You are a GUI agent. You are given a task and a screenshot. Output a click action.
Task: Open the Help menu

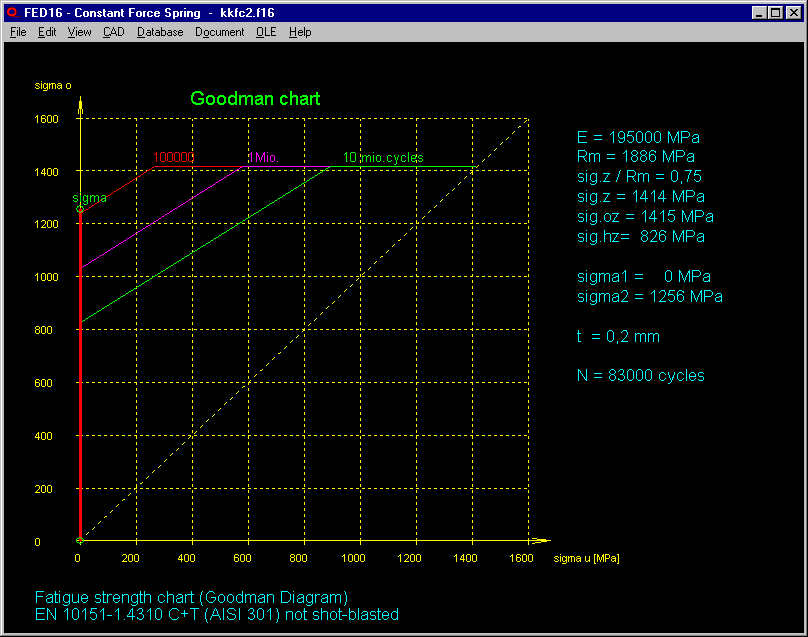click(x=300, y=32)
